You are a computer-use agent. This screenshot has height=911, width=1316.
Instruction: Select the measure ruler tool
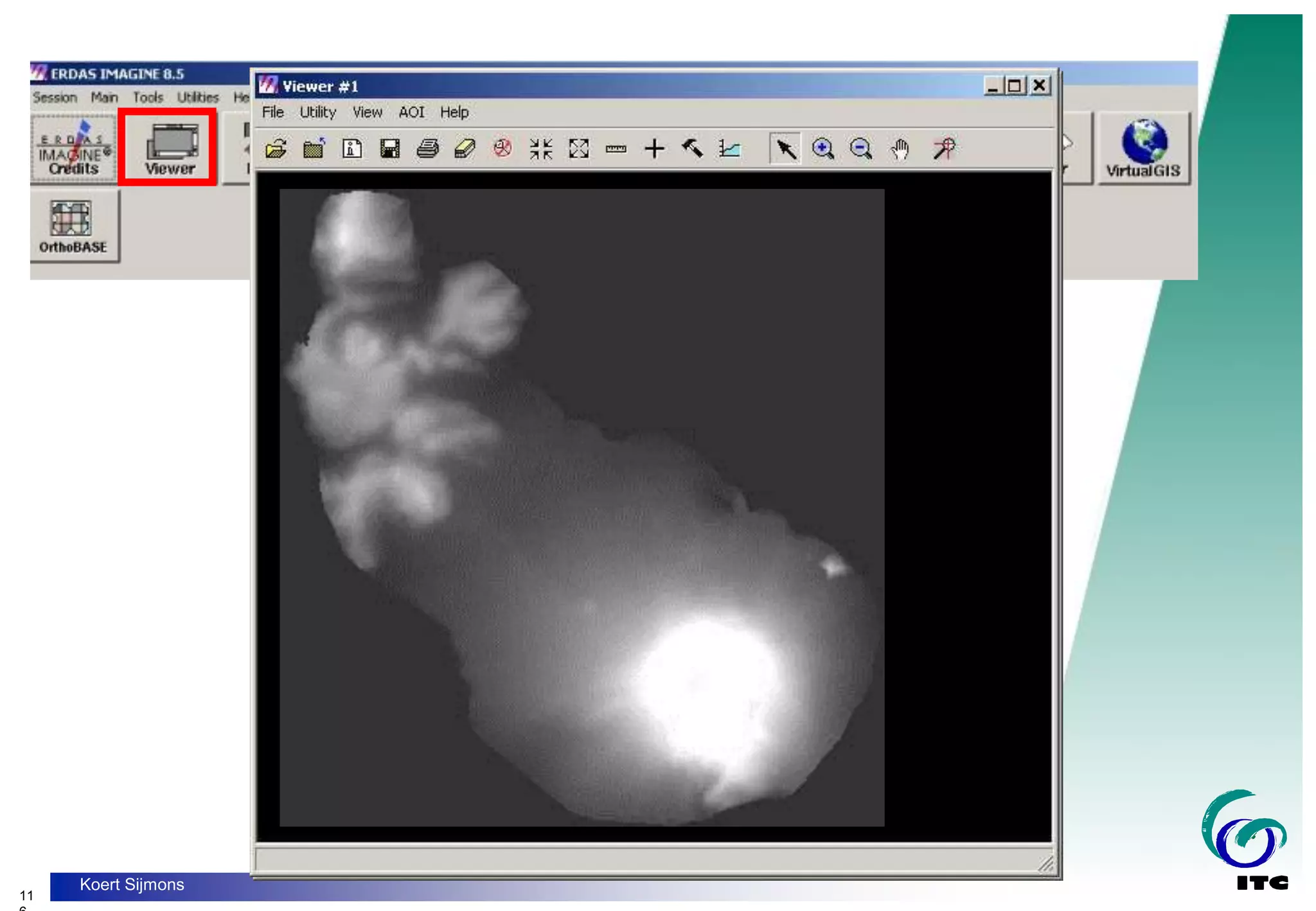pos(616,149)
